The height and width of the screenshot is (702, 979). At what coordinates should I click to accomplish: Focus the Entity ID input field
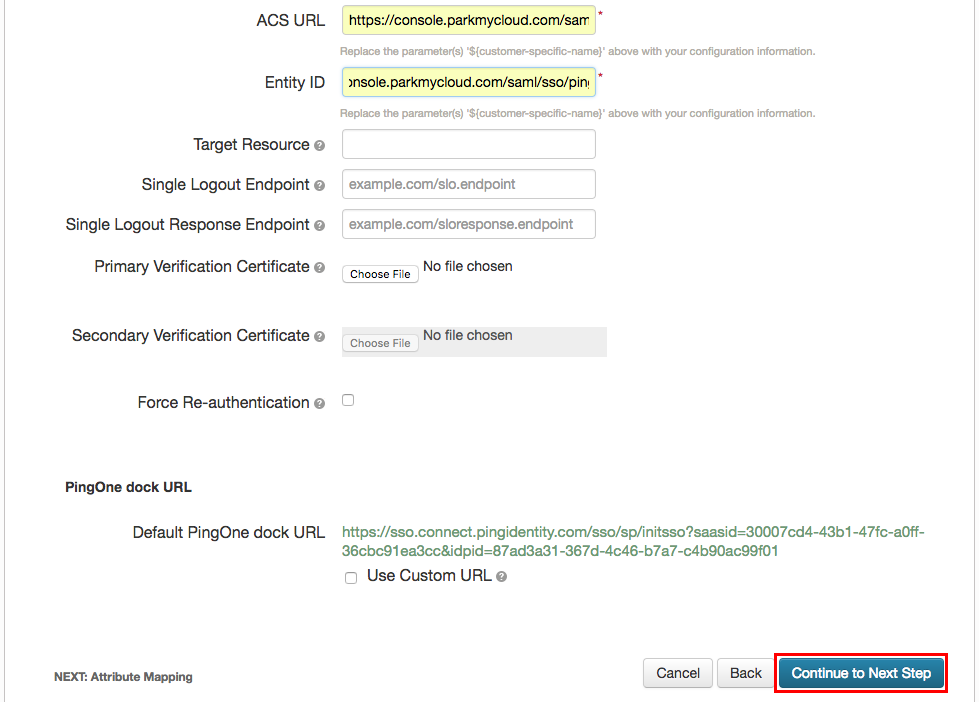click(x=469, y=82)
